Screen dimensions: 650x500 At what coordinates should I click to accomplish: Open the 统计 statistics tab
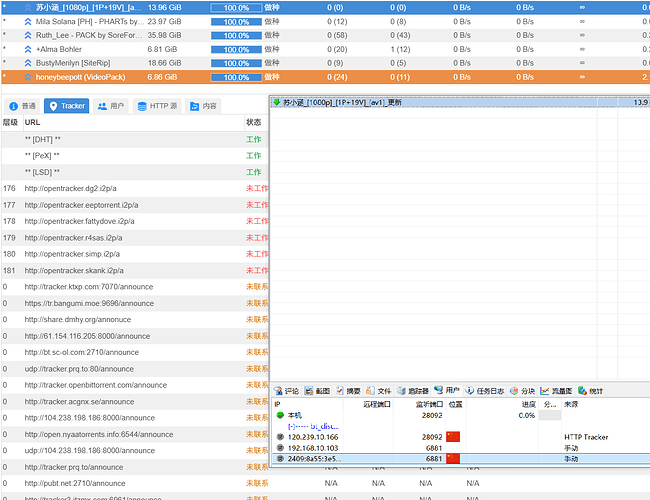pos(590,390)
